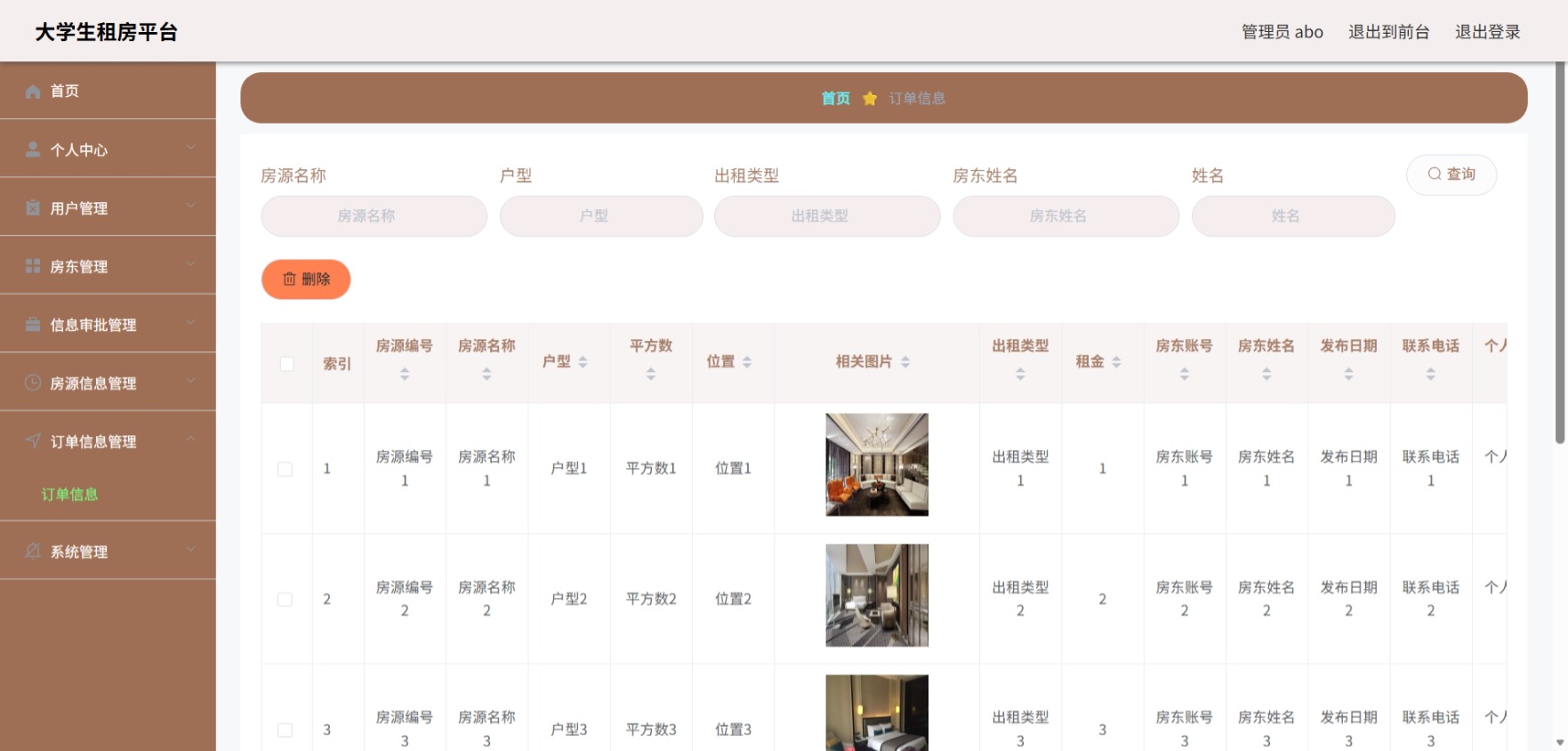
Task: Click the 房东姓名 search input field
Action: [x=1065, y=216]
